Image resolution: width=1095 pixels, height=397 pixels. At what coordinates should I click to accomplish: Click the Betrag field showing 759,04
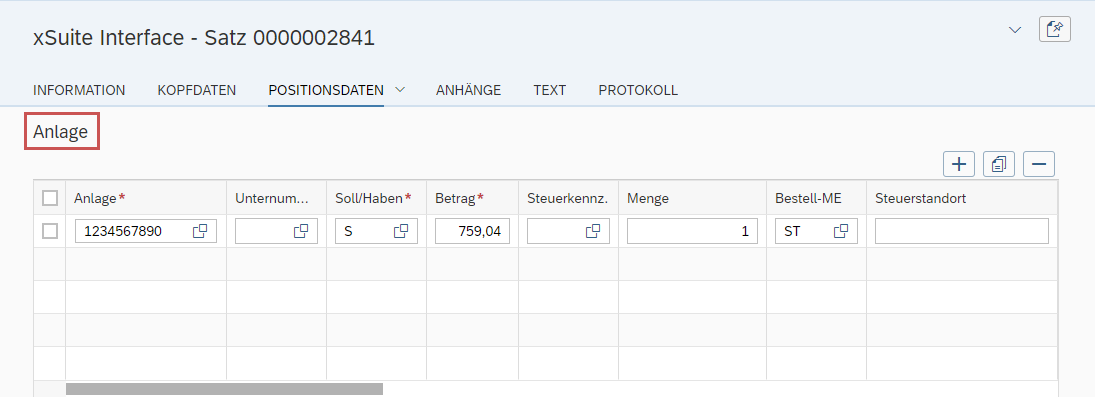point(472,231)
